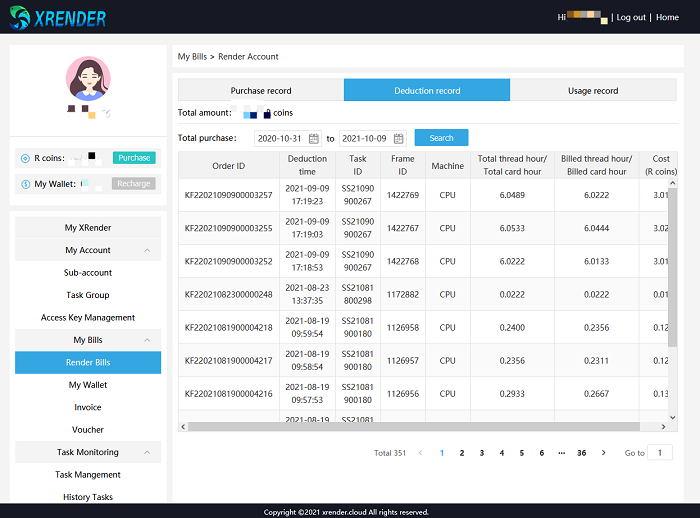The width and height of the screenshot is (700, 518).
Task: Click the green Purchase button
Action: 133,158
